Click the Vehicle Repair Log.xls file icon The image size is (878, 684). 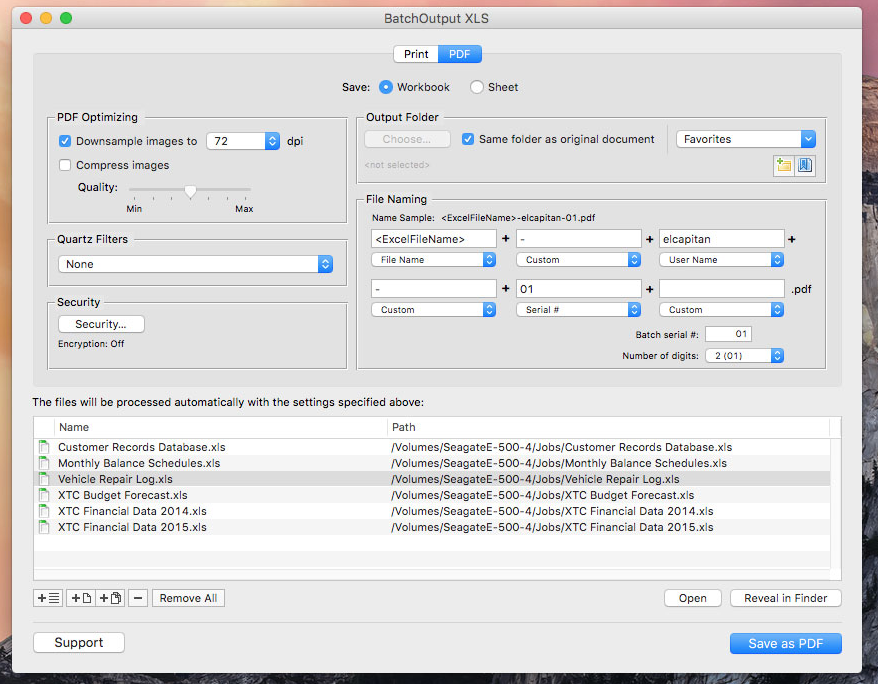43,479
